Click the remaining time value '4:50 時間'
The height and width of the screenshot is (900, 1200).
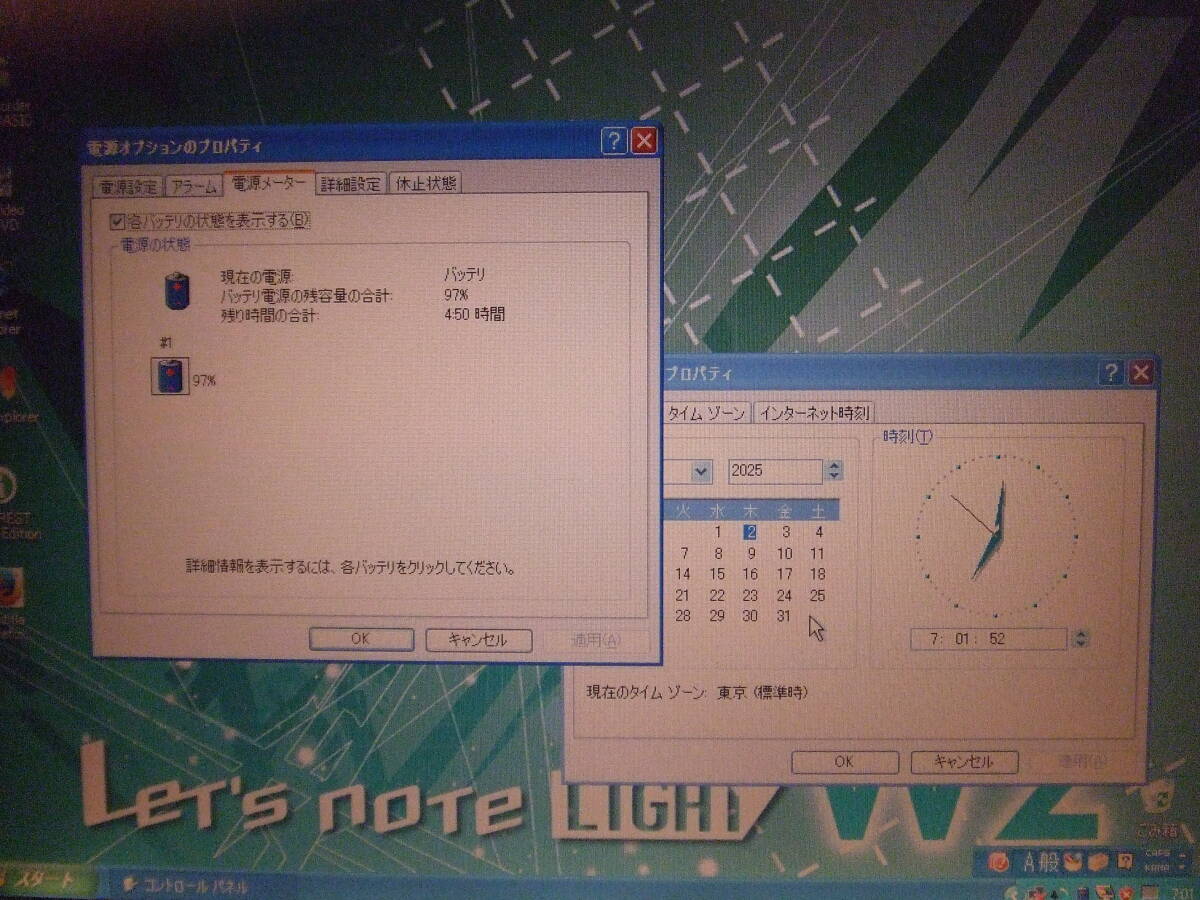tap(475, 314)
